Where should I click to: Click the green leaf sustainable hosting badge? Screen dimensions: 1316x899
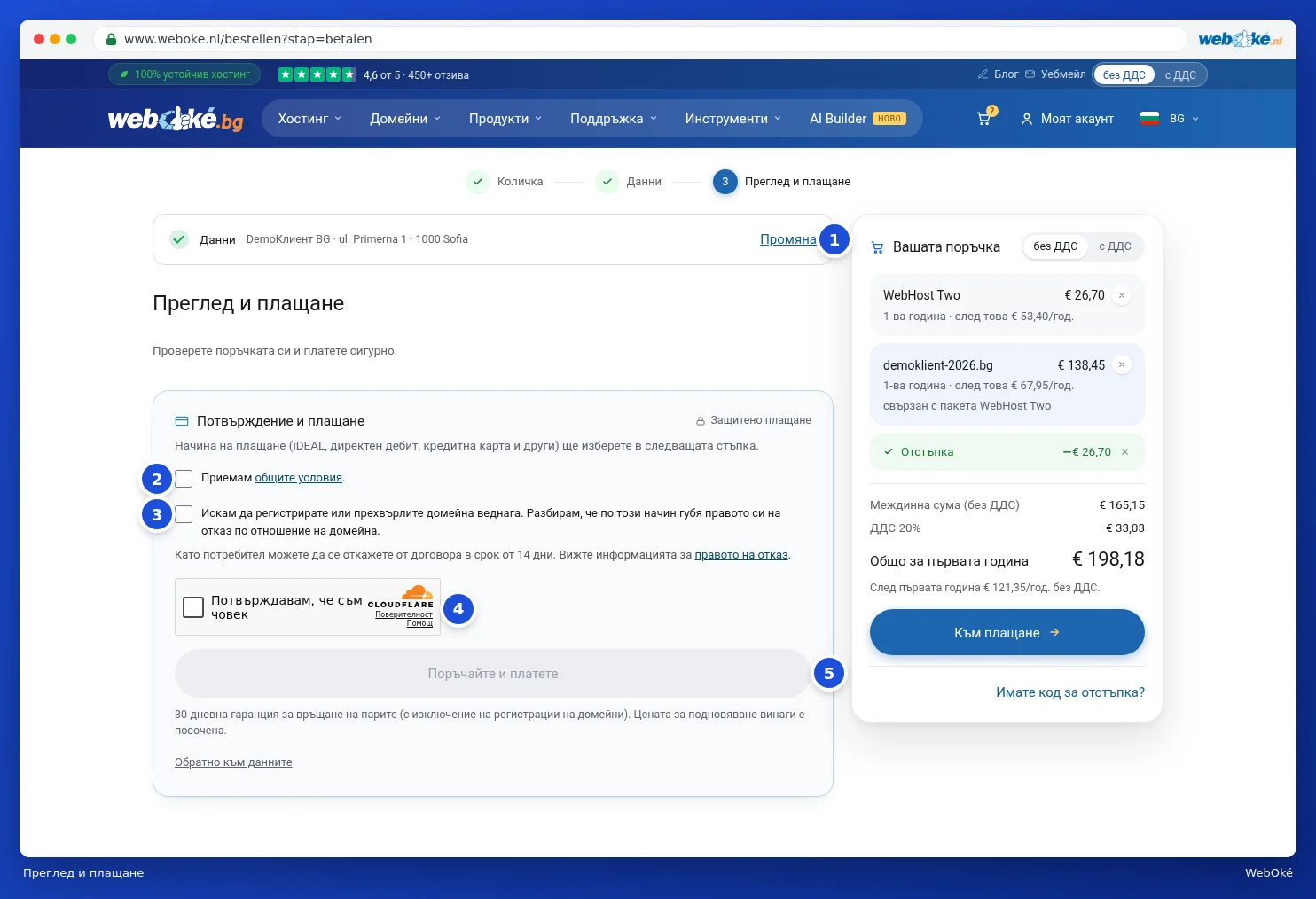tap(184, 74)
